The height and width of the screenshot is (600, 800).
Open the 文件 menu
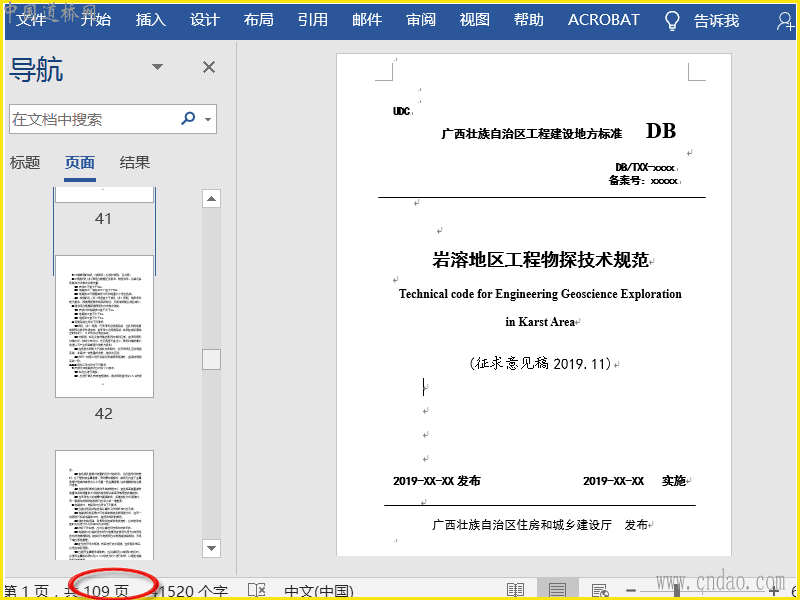[x=31, y=20]
